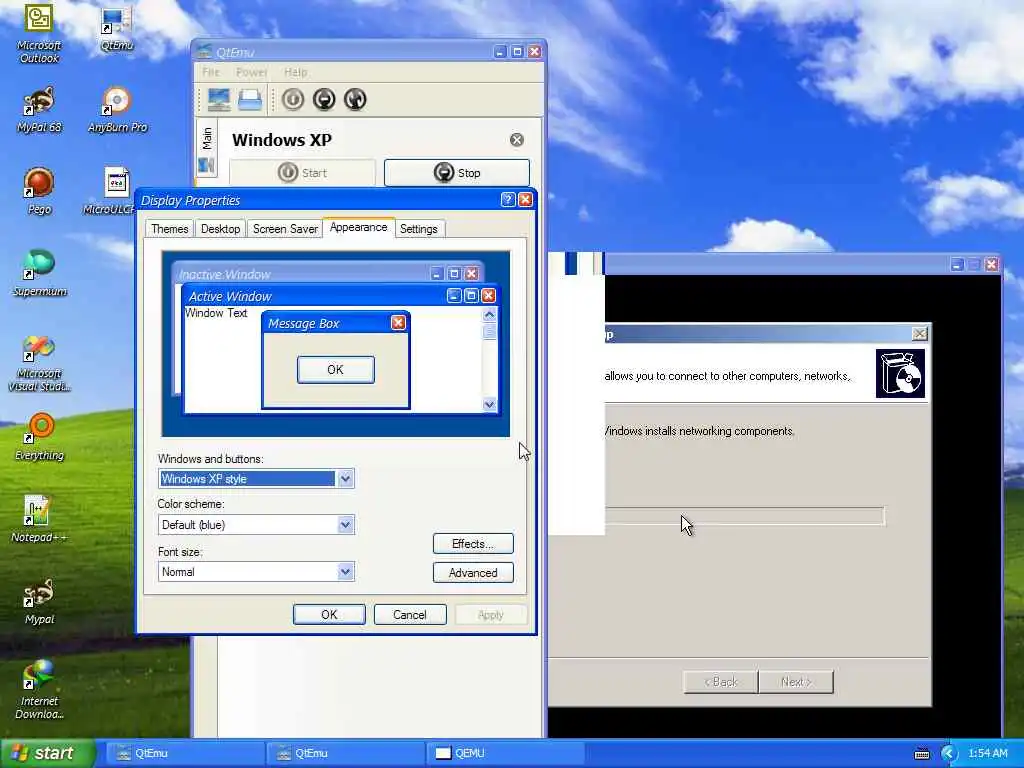
Task: Open the Windows start menu
Action: point(48,754)
